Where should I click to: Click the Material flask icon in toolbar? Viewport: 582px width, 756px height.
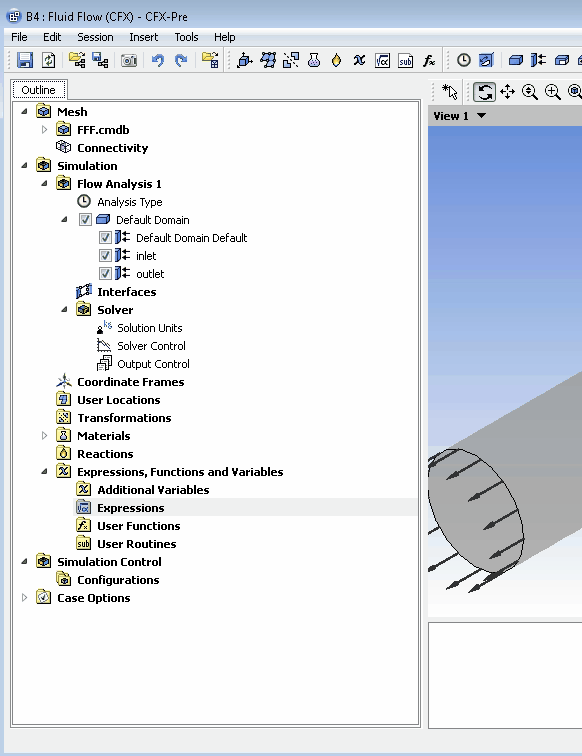tap(314, 60)
